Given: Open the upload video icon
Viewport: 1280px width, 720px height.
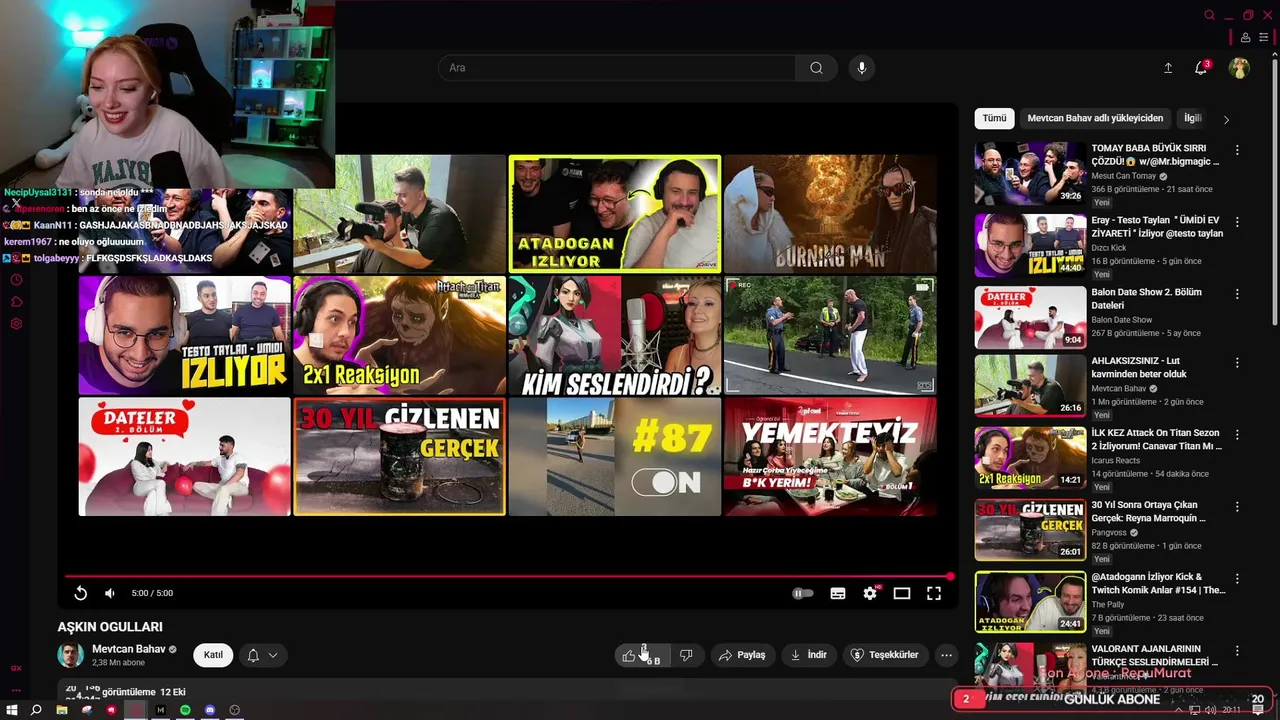Looking at the screenshot, I should tap(1168, 68).
